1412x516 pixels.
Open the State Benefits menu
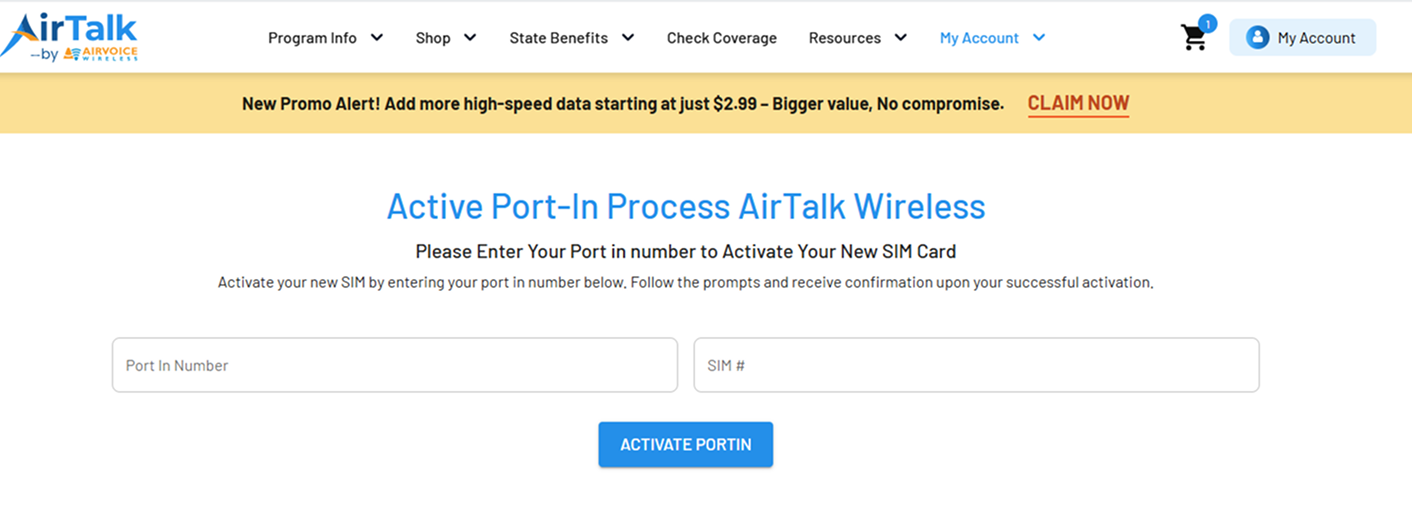click(x=558, y=38)
